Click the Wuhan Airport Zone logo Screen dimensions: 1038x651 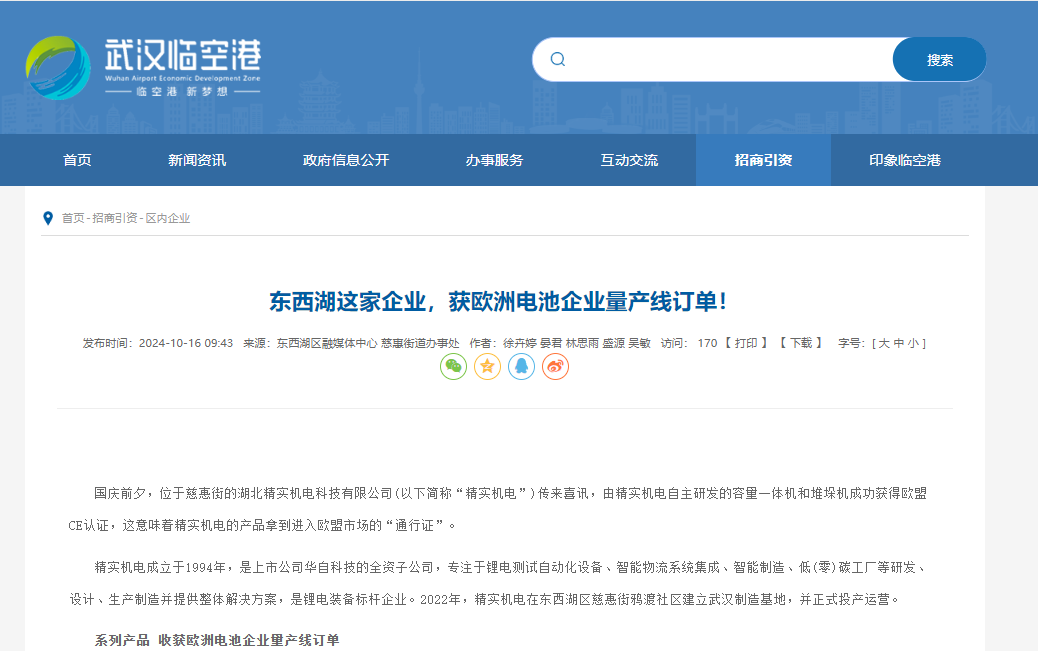143,67
